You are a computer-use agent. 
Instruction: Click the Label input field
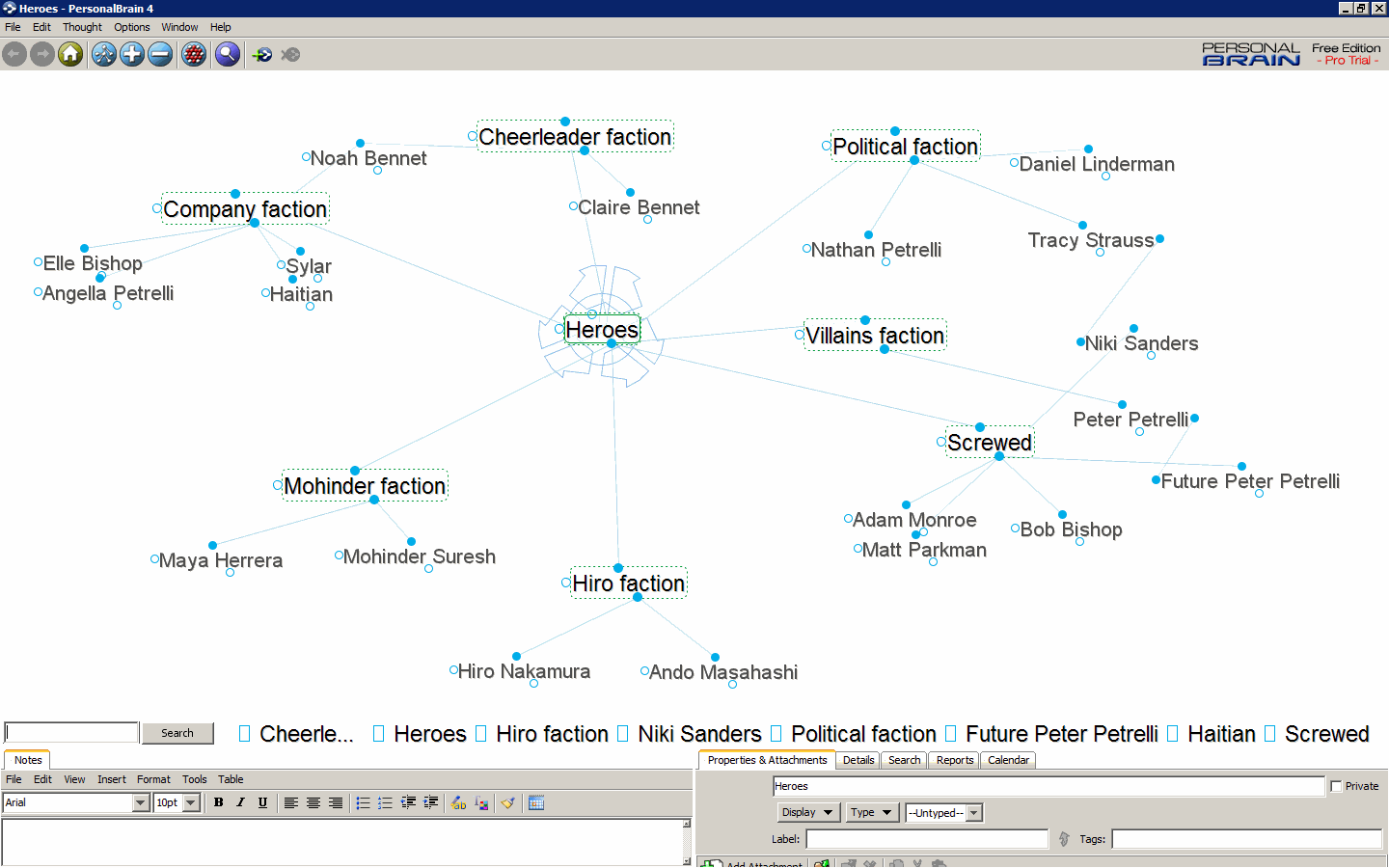tap(927, 839)
